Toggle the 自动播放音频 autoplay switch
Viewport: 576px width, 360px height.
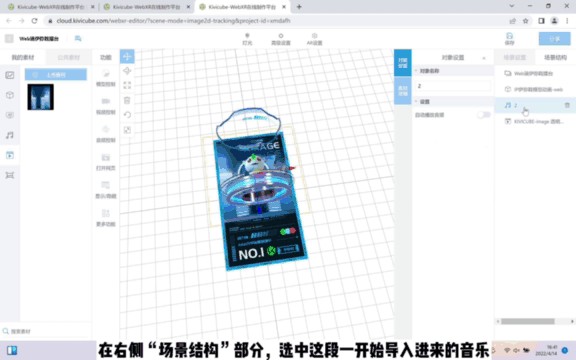pos(483,115)
